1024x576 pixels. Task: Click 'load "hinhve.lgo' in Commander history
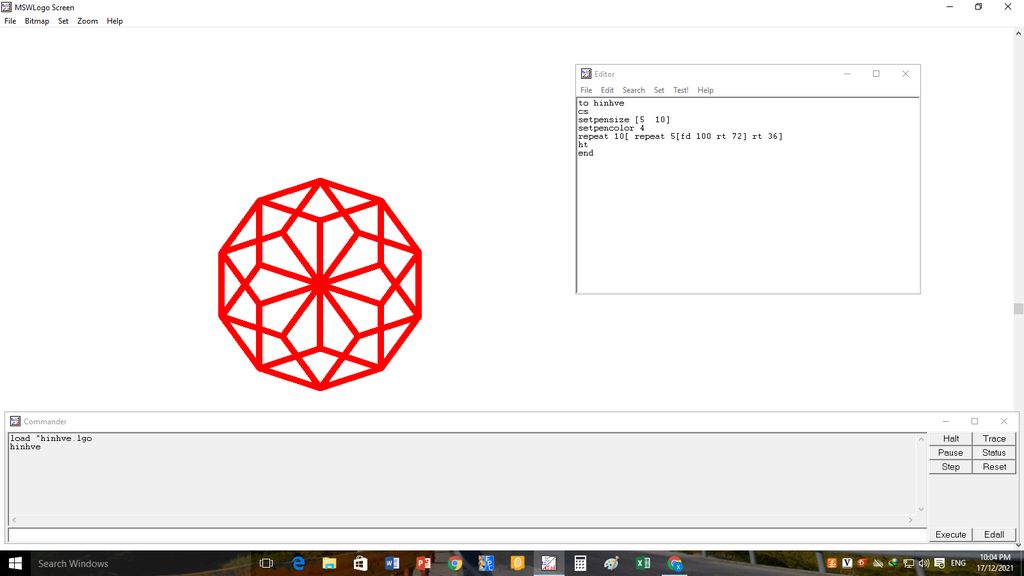pos(51,438)
